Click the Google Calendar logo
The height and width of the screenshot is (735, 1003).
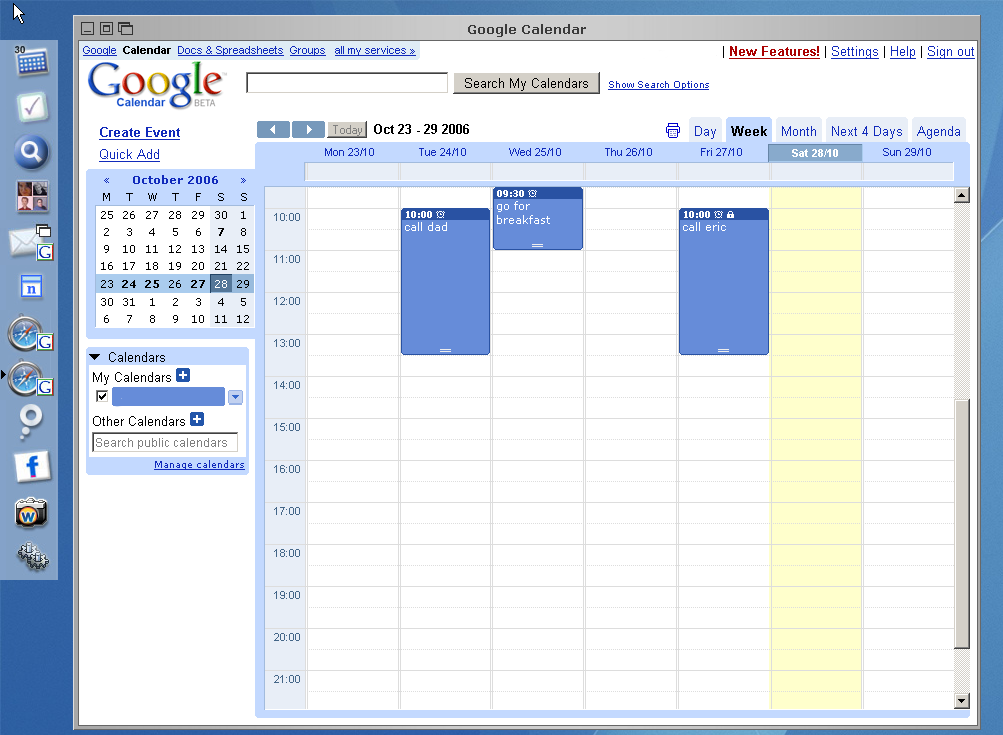(x=156, y=84)
